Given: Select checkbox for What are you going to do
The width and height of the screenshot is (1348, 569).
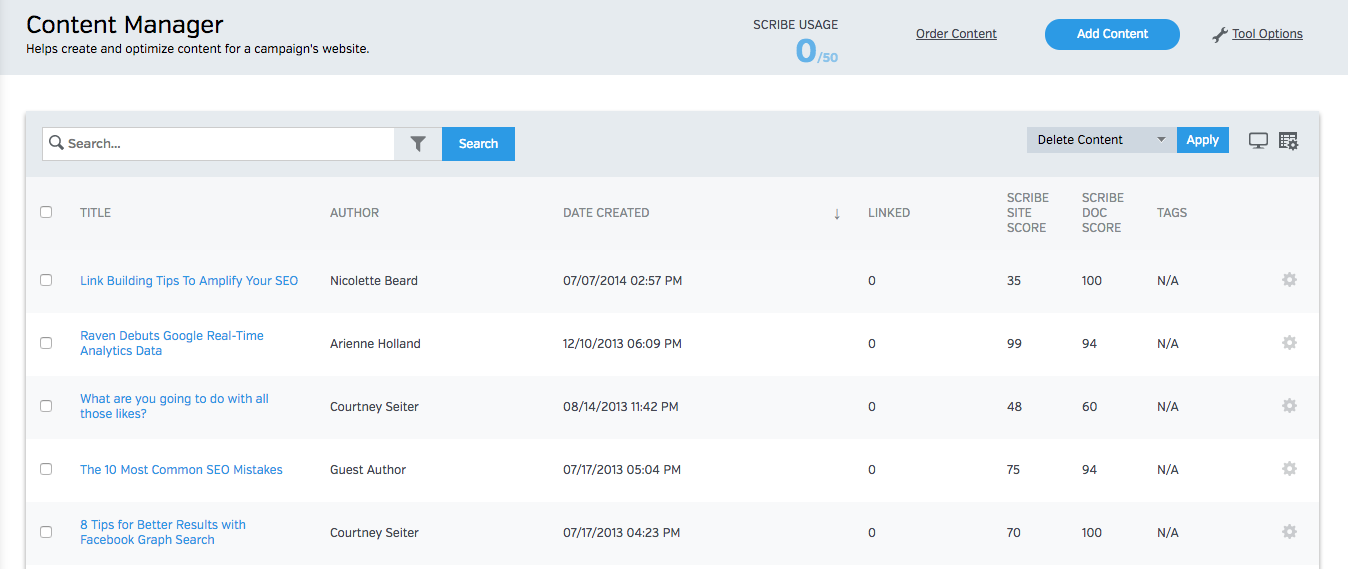Looking at the screenshot, I should pos(46,406).
